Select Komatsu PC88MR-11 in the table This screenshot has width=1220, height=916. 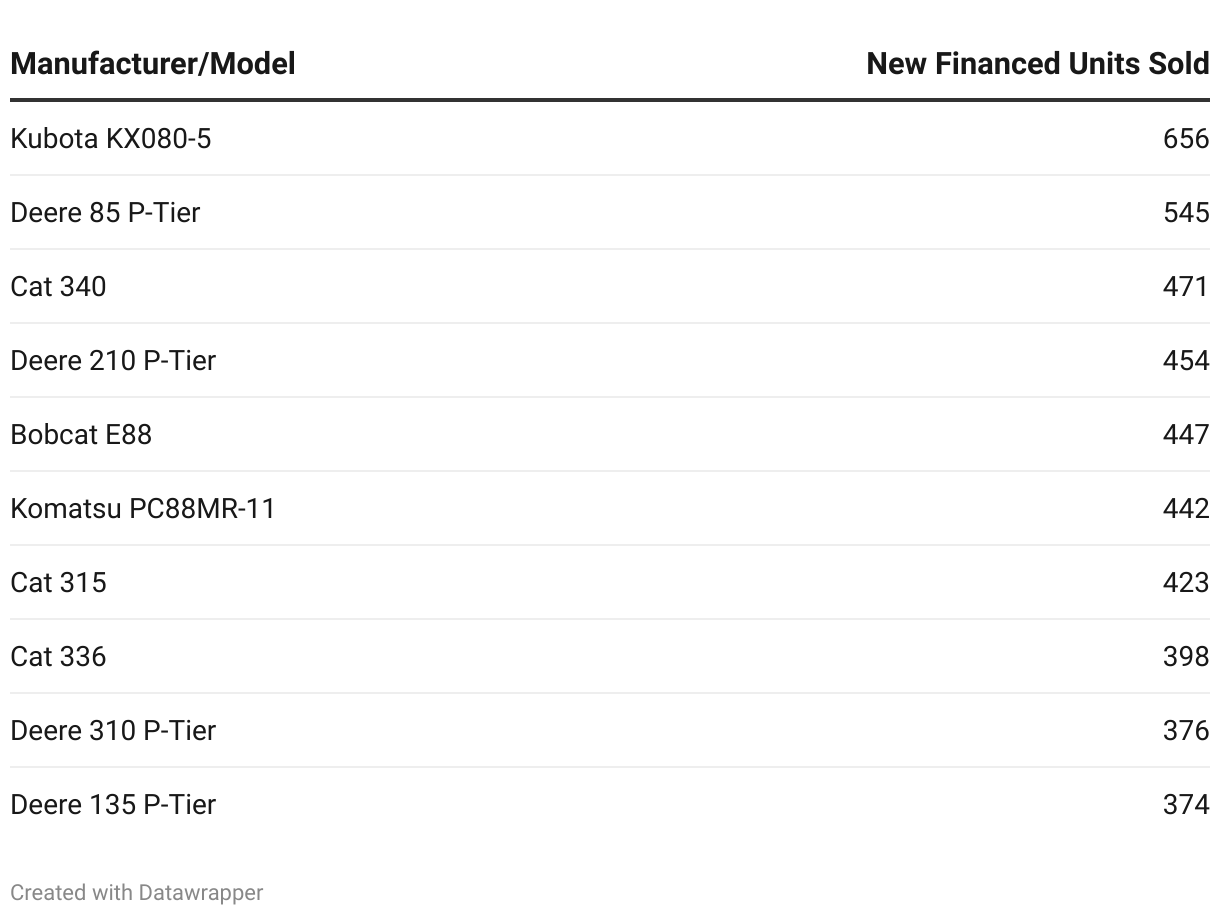point(143,508)
